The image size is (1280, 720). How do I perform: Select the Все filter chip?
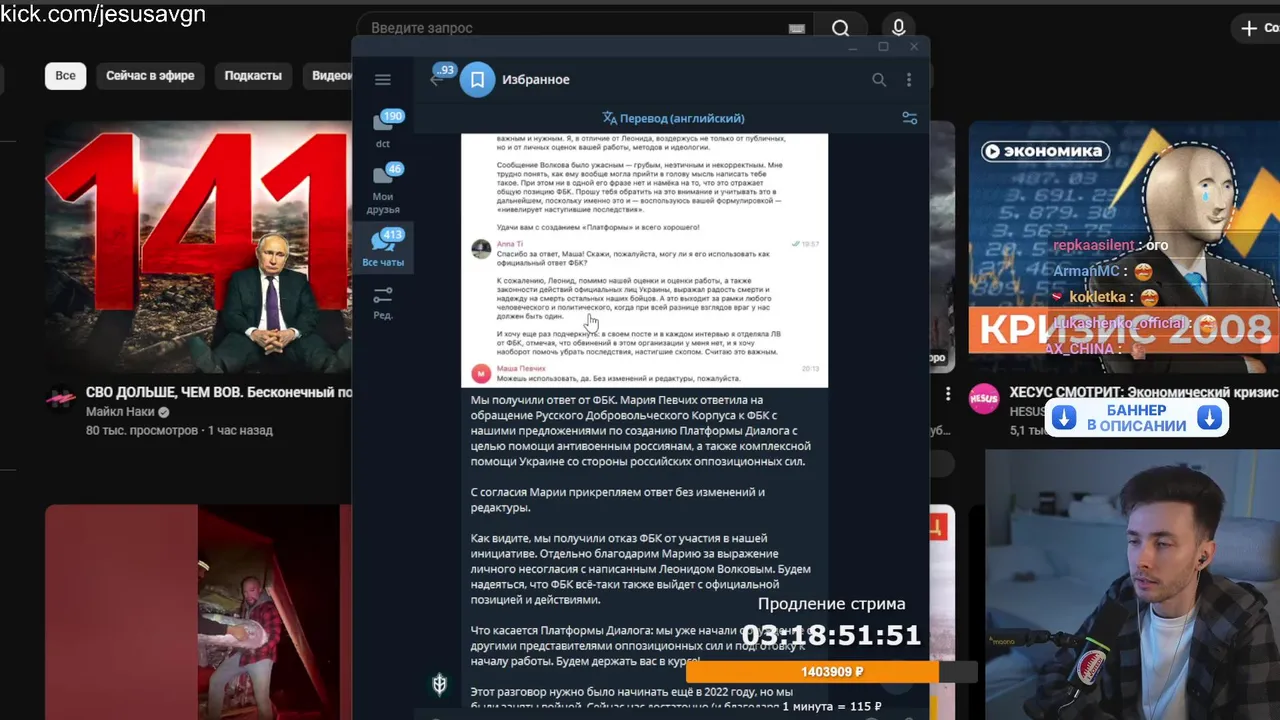pos(65,75)
